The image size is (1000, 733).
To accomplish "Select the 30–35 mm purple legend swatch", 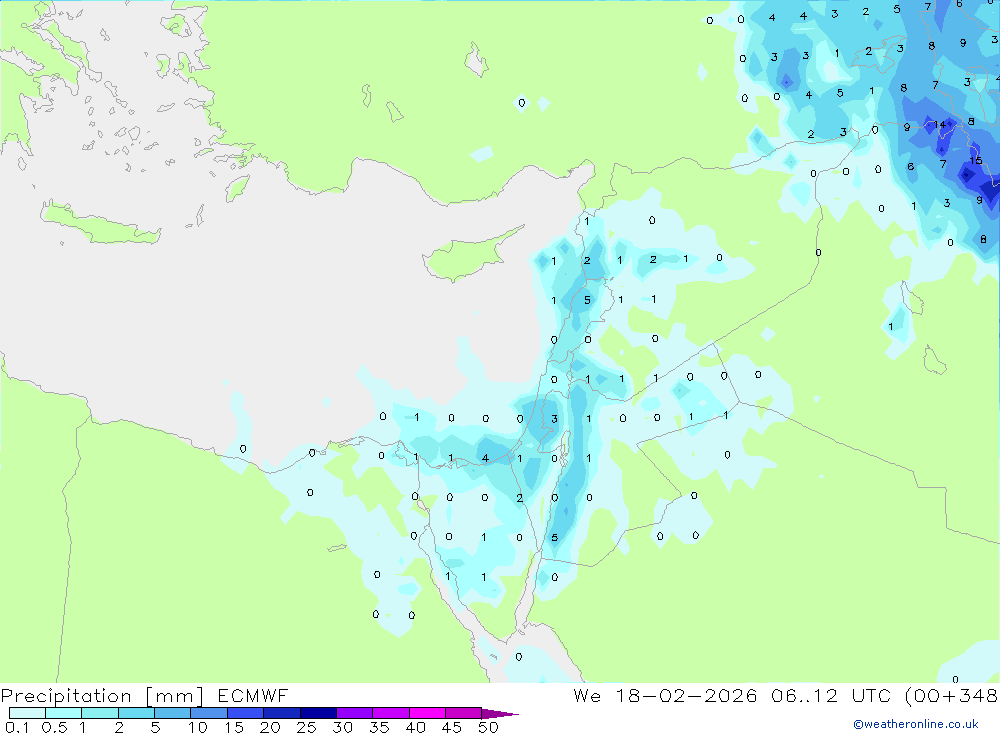I will (354, 713).
